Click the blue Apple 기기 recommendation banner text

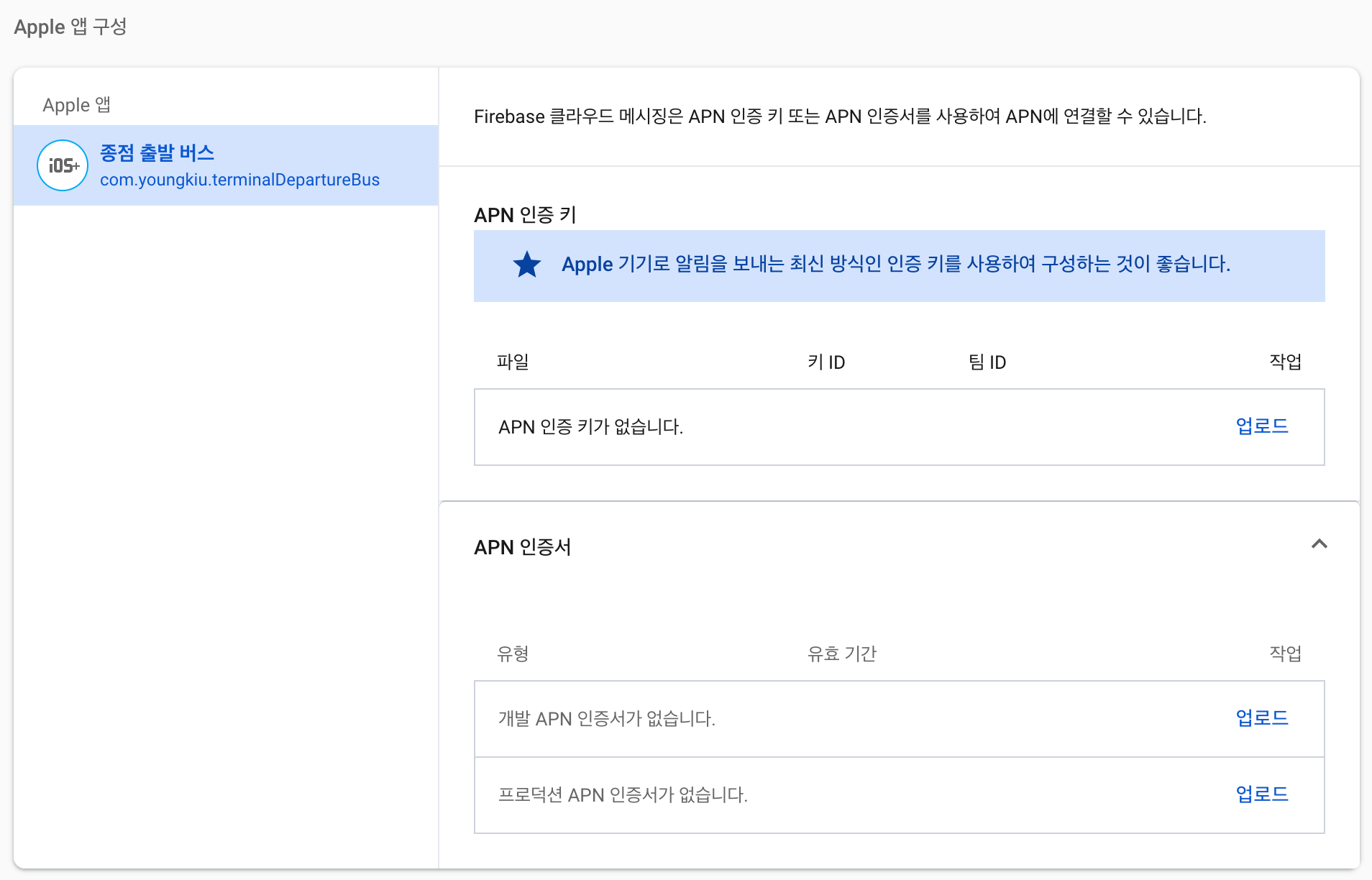coord(896,265)
